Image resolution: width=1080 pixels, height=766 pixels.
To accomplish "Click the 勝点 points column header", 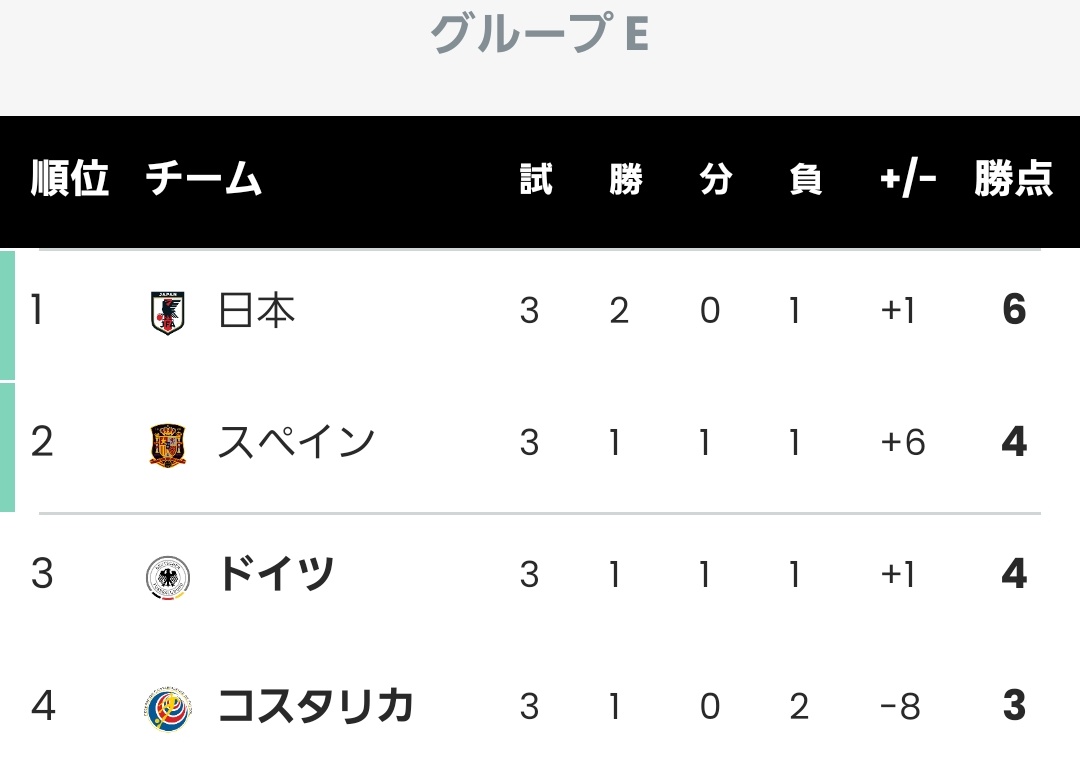I will point(1014,178).
